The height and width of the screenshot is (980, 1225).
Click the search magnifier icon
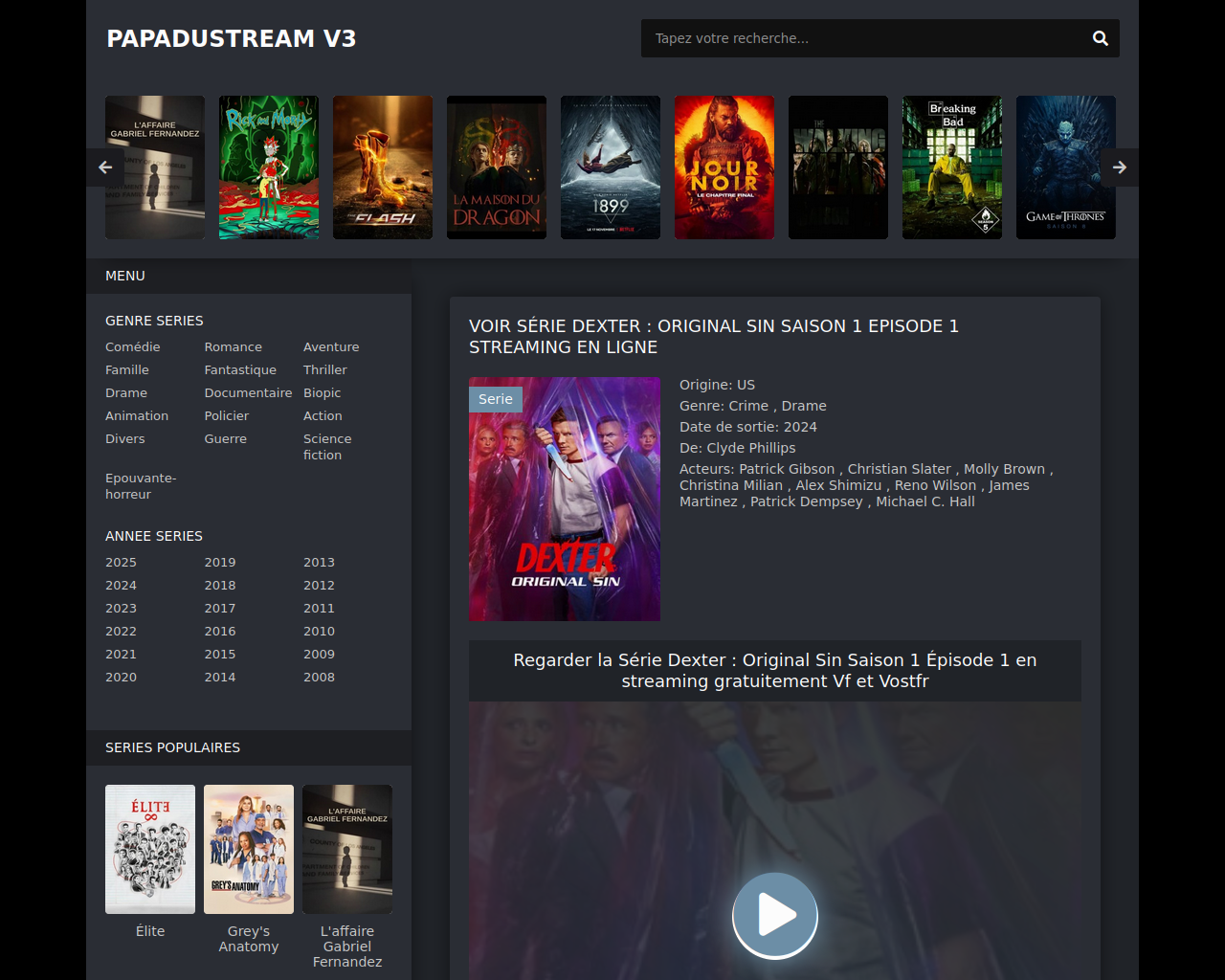point(1101,38)
